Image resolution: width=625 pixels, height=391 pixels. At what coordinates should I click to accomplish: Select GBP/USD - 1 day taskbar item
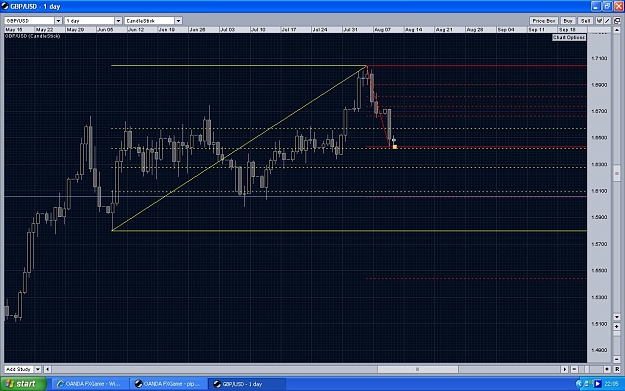[x=248, y=384]
